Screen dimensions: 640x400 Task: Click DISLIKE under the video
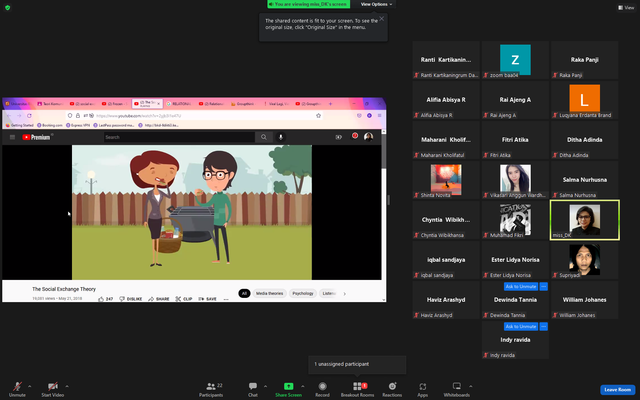[131, 299]
